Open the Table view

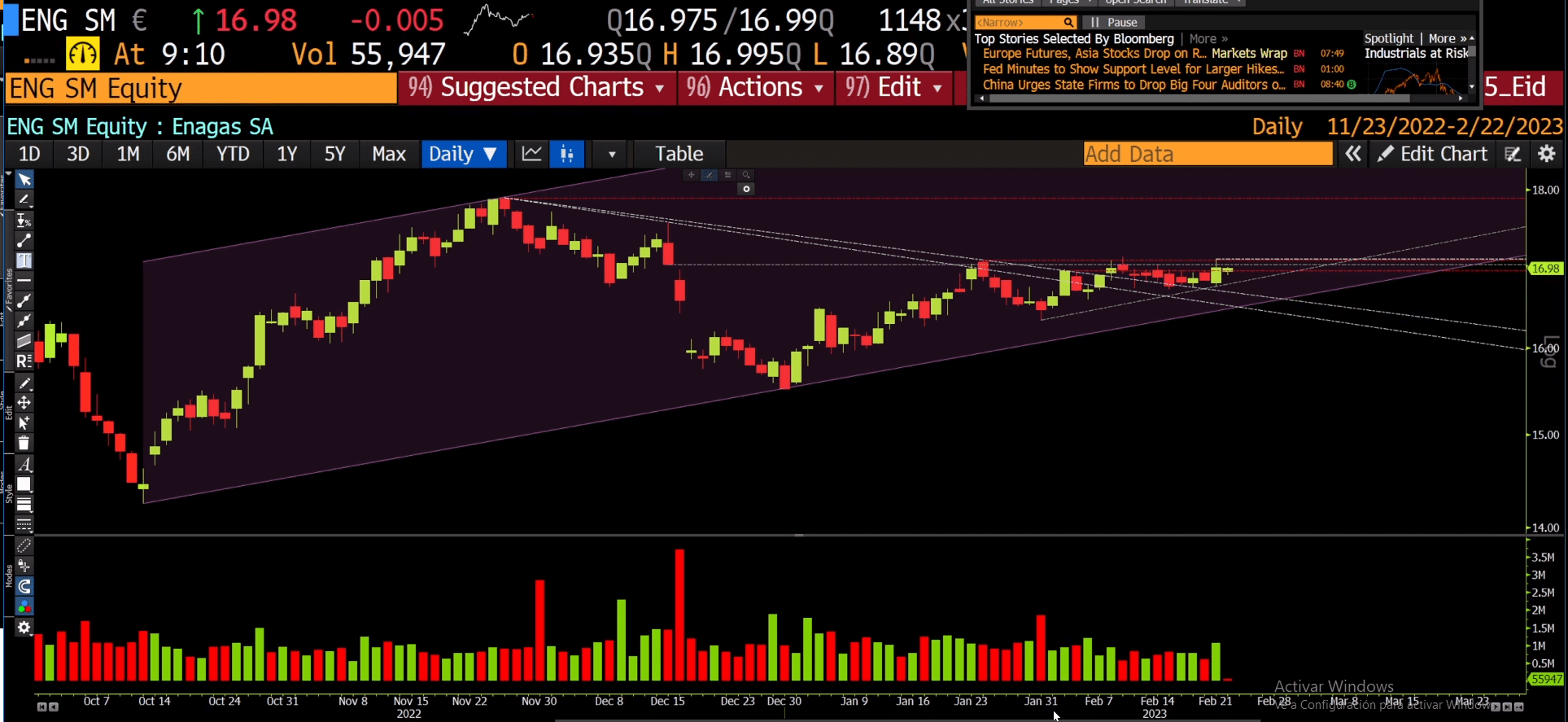coord(679,154)
